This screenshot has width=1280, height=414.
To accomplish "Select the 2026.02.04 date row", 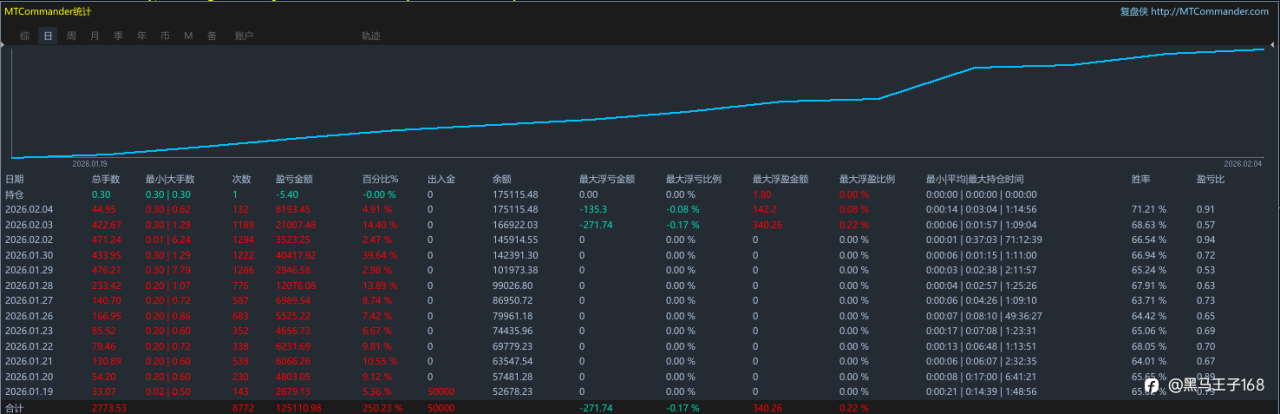I will coord(640,209).
